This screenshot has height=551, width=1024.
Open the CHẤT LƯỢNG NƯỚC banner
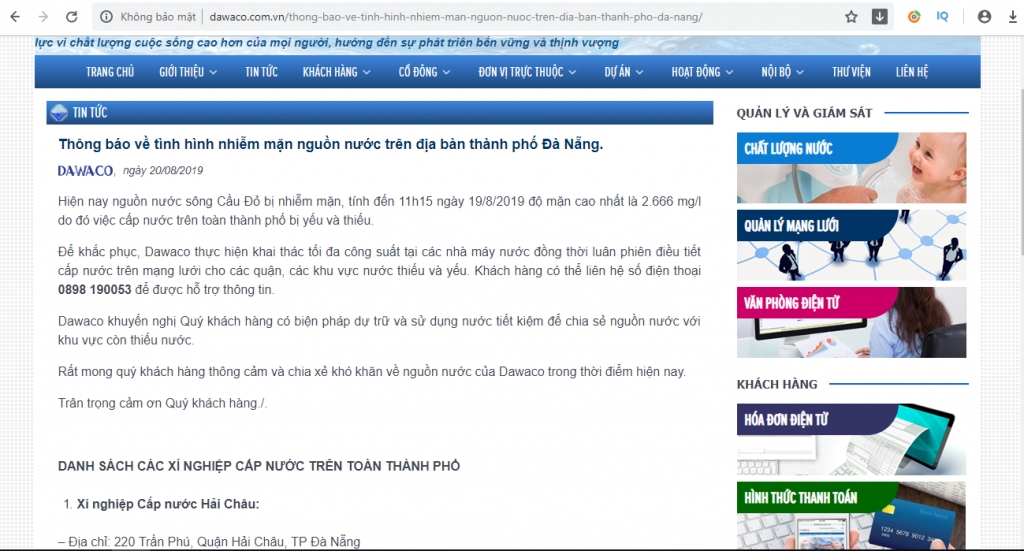pyautogui.click(x=852, y=168)
